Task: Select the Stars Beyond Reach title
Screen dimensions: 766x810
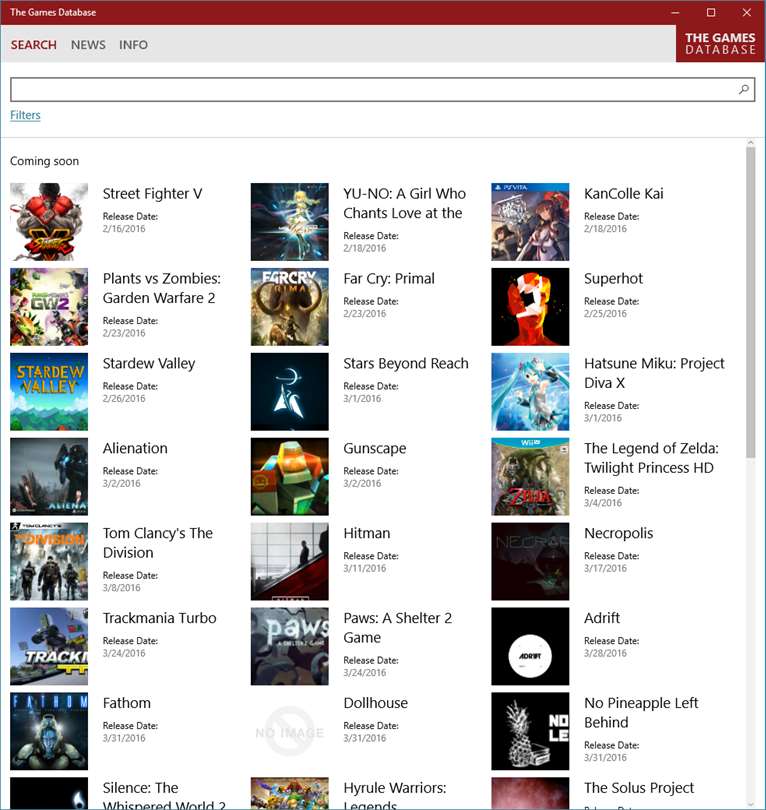Action: [405, 364]
